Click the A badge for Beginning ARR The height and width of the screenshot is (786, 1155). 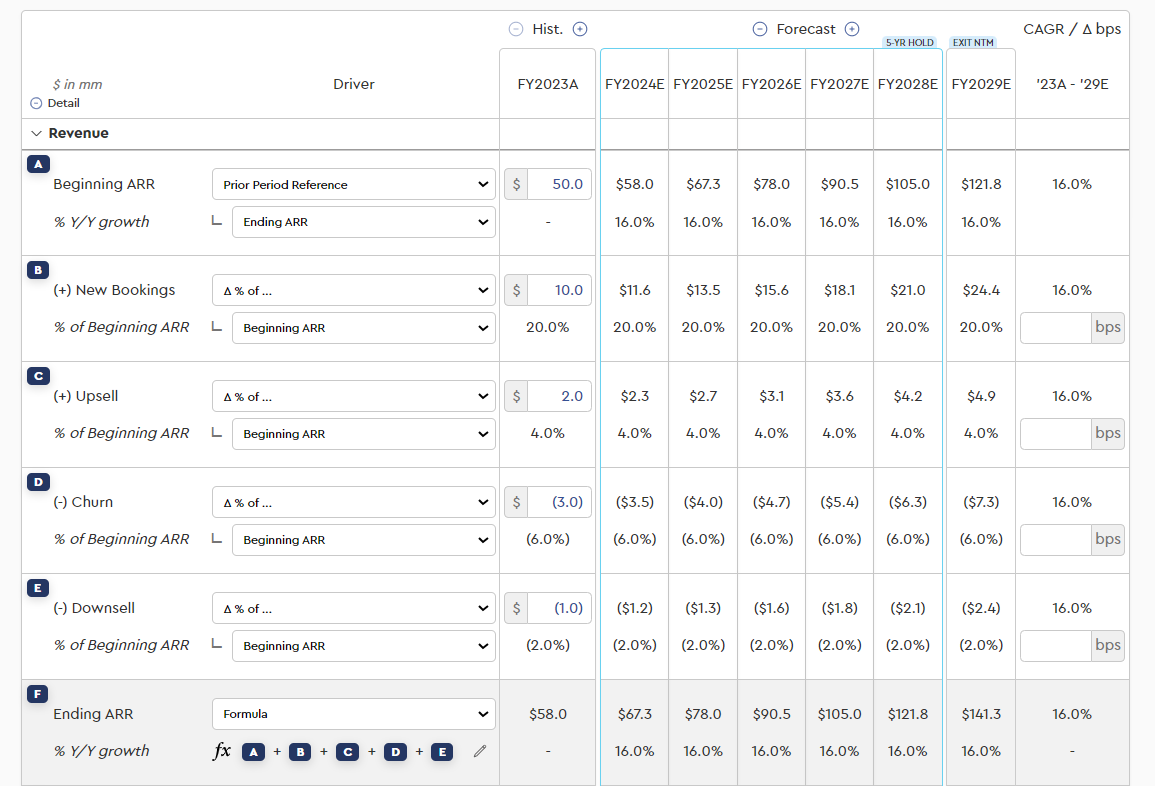38,164
